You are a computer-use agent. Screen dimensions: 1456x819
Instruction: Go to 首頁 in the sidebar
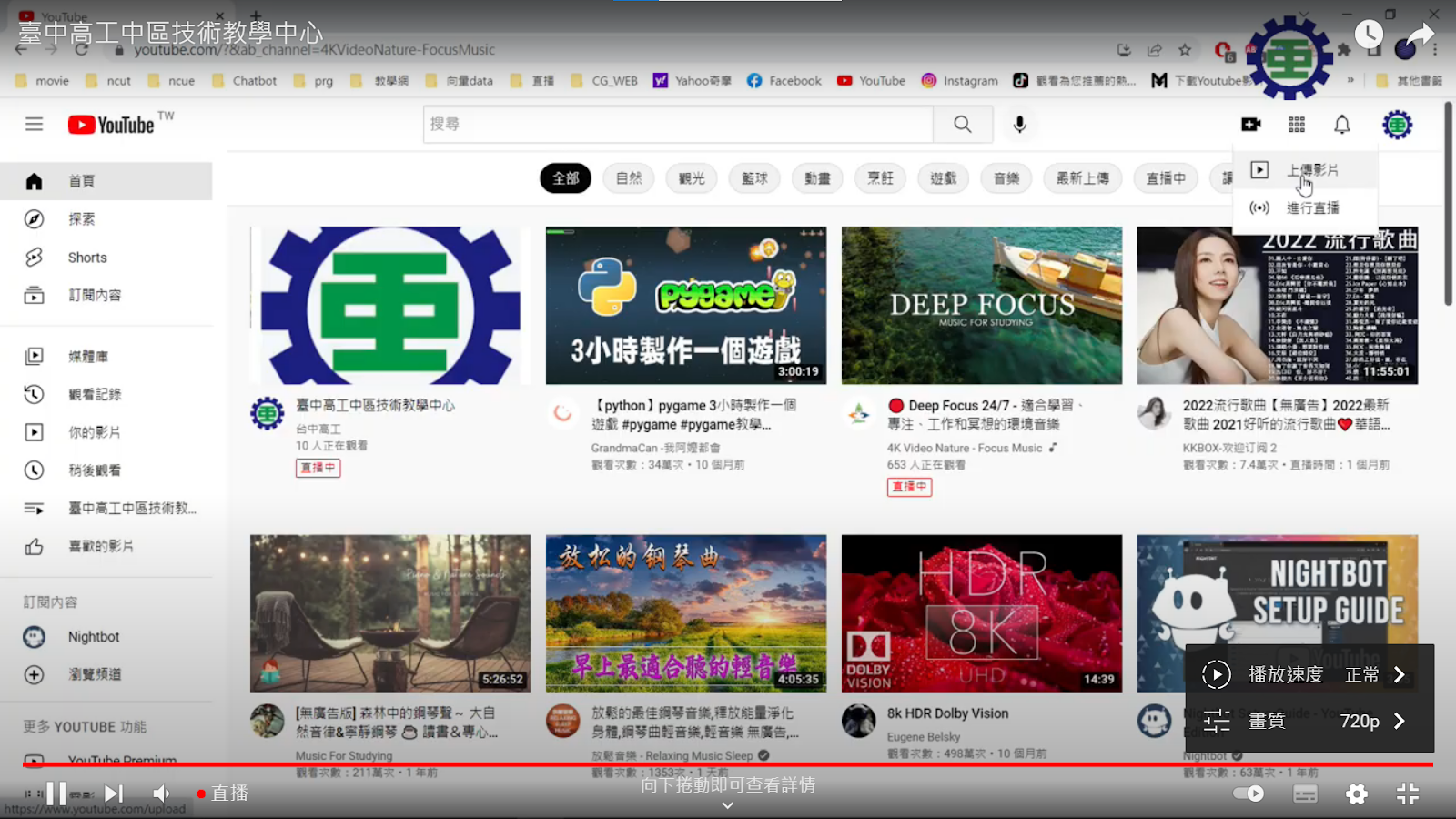(106, 181)
